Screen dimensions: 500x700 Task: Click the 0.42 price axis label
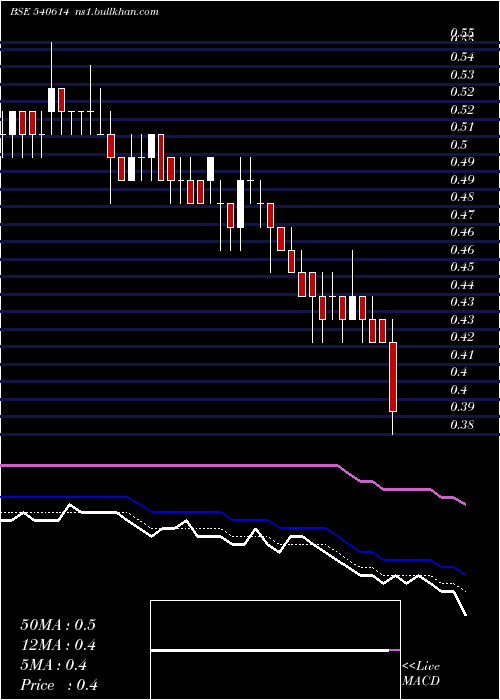(462, 337)
